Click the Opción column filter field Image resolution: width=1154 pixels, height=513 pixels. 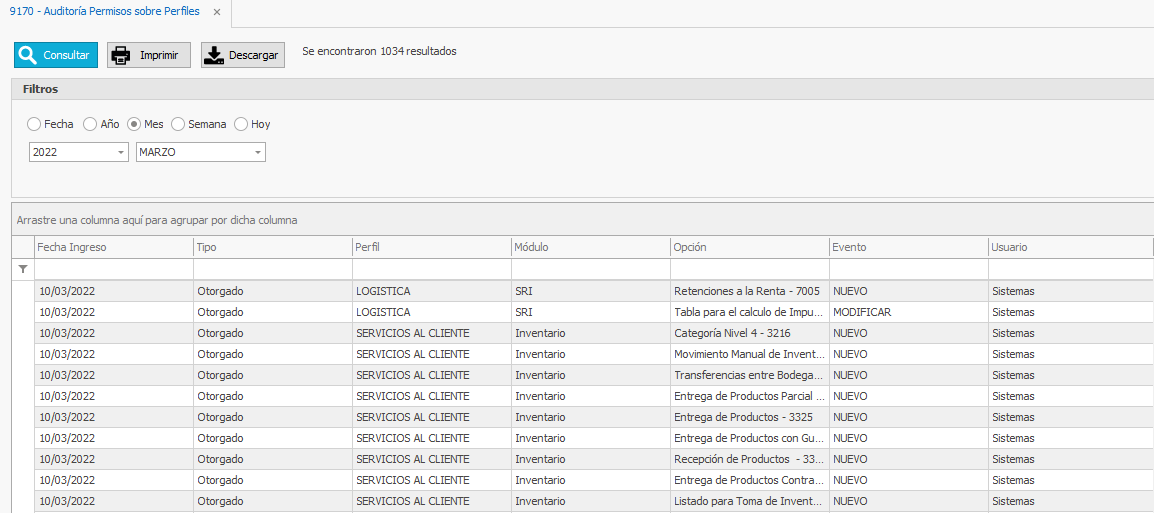tap(749, 269)
